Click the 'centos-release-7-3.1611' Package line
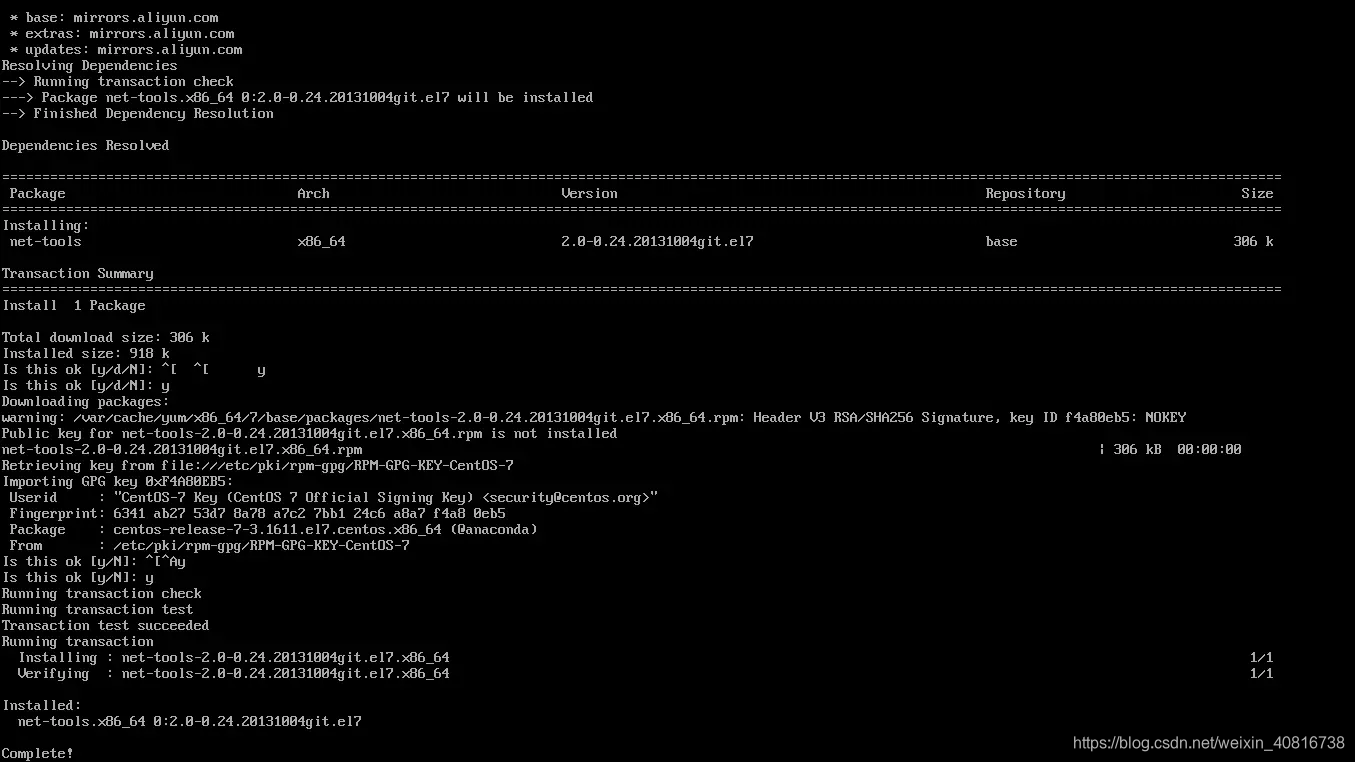 click(x=274, y=530)
